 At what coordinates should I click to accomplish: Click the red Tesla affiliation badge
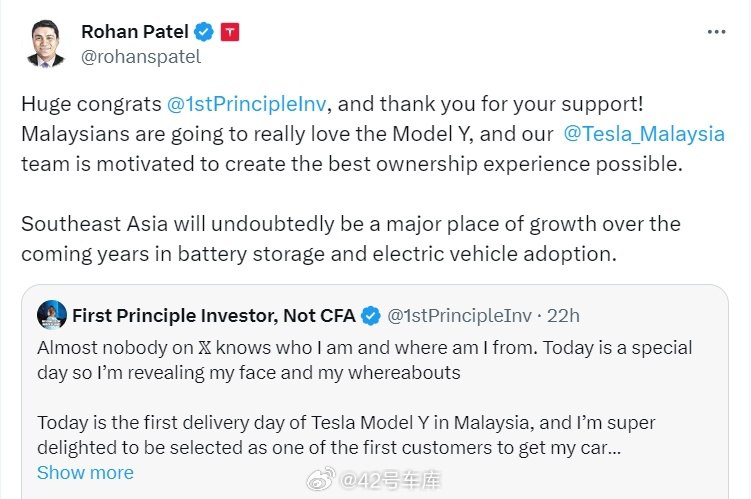tap(230, 32)
